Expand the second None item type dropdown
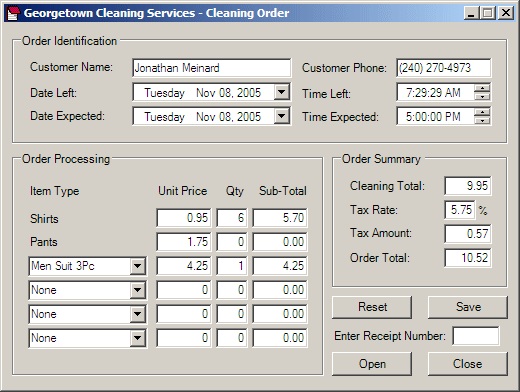Screen dimensions: 520x392 [x=137, y=314]
